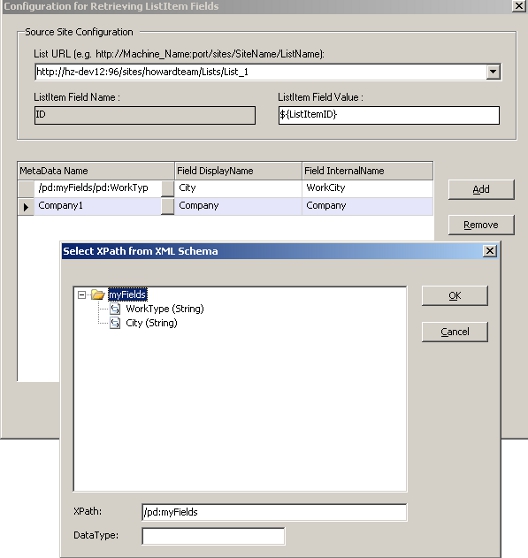Open the List URL dropdown arrow
The image size is (528, 558).
[x=493, y=72]
